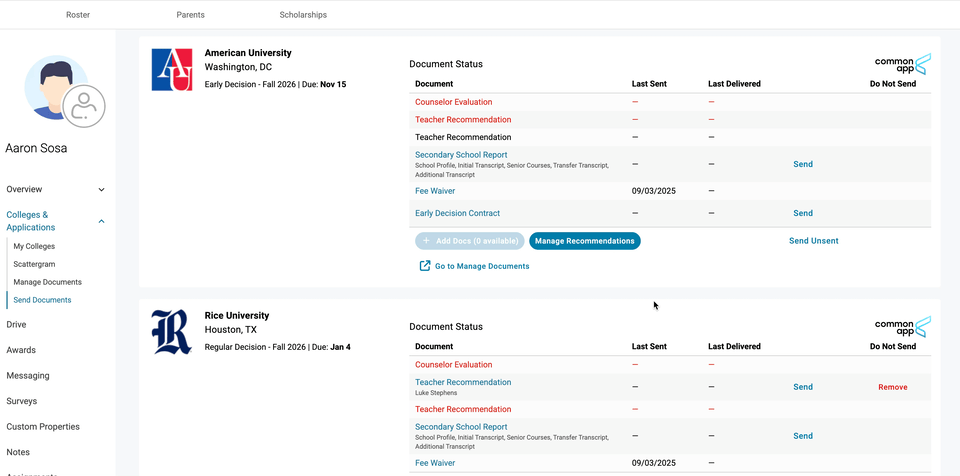Send American University's Secondary School Report
Image resolution: width=960 pixels, height=476 pixels.
pos(803,164)
